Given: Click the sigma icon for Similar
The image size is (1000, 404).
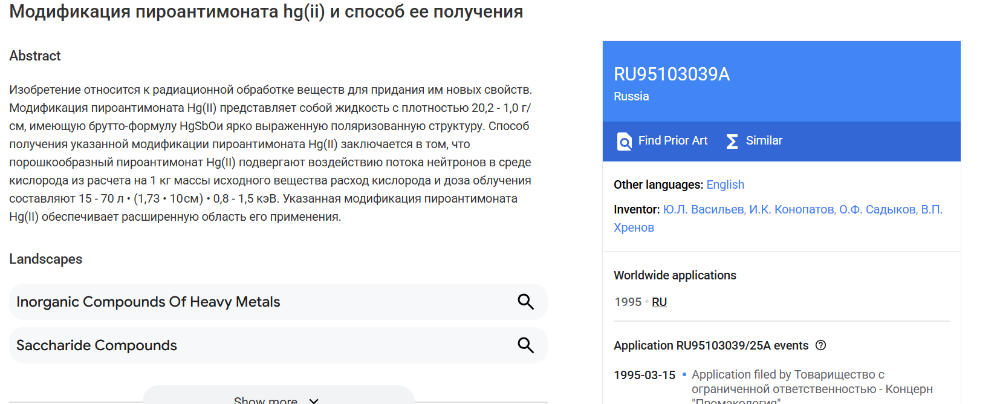Looking at the screenshot, I should pyautogui.click(x=732, y=141).
